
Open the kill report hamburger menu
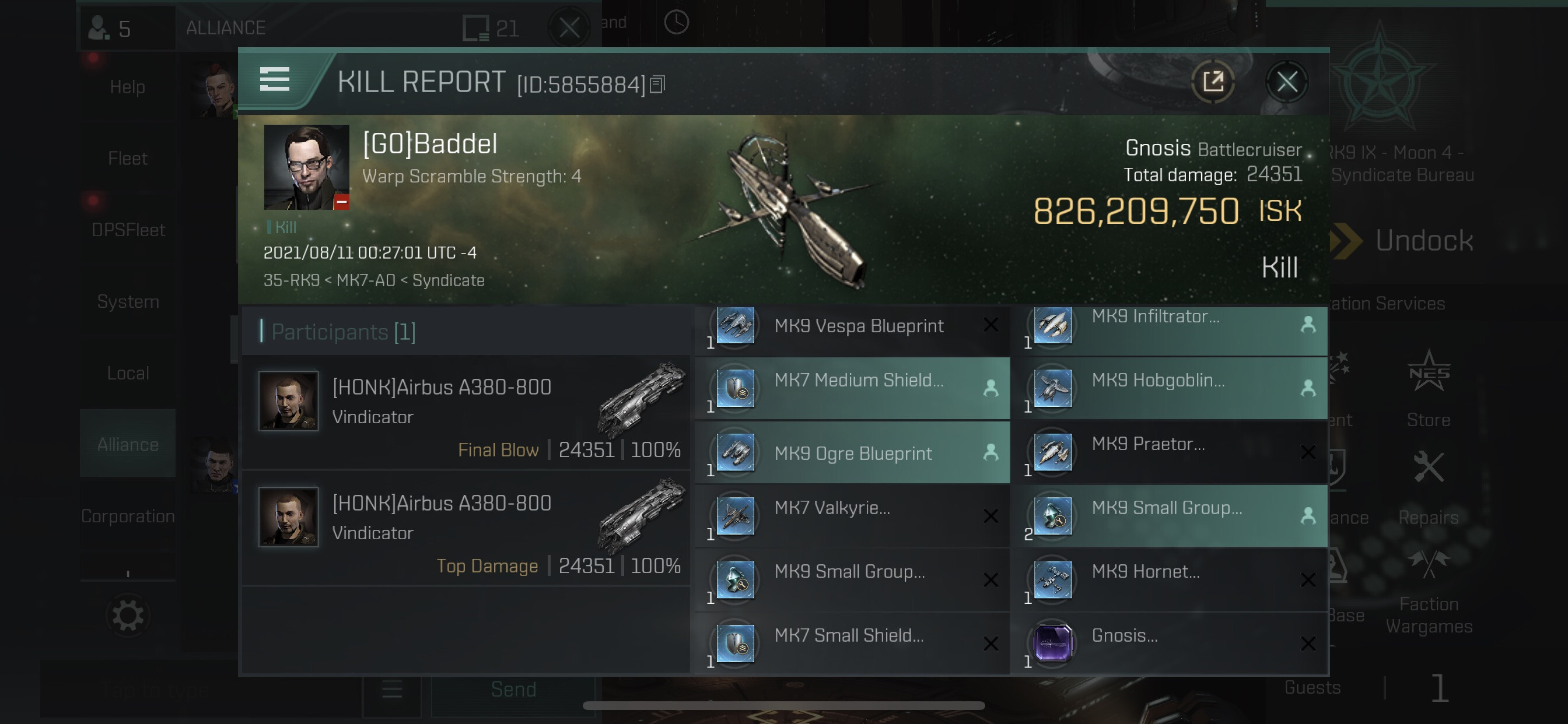275,80
